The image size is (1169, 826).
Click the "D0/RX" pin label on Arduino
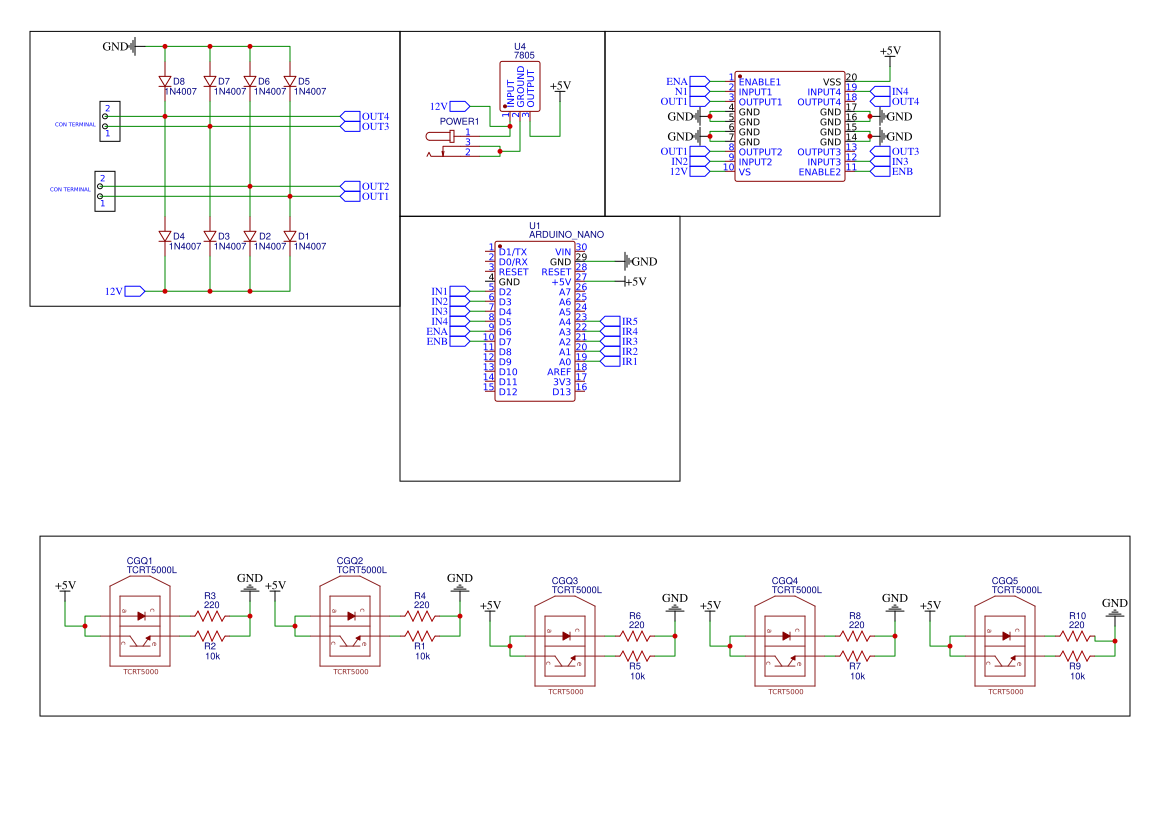pyautogui.click(x=513, y=262)
